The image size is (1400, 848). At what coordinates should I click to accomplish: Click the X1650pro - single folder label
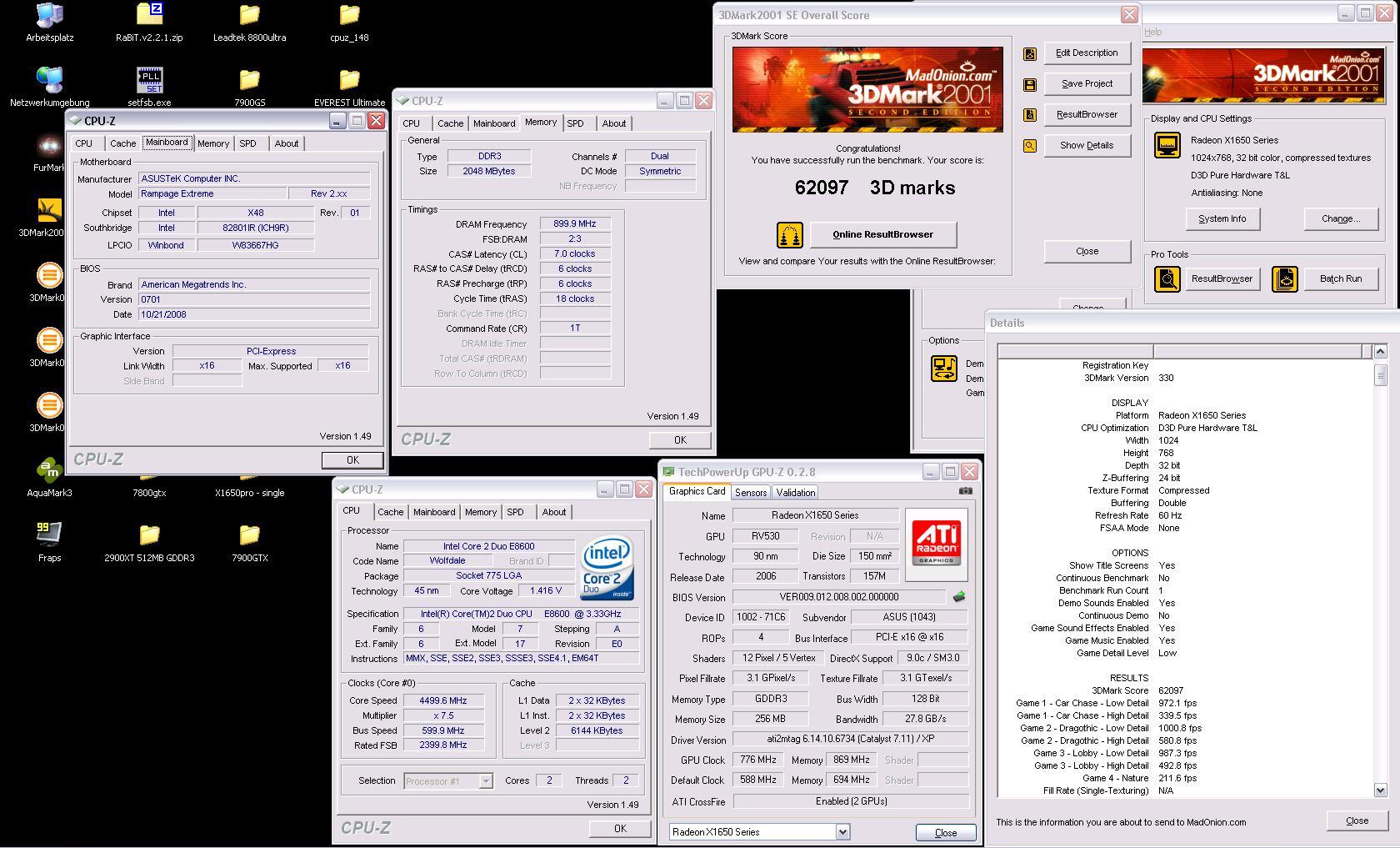point(249,493)
